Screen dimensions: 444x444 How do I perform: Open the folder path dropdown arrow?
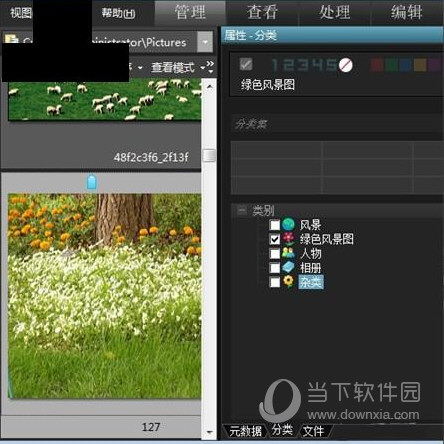[x=205, y=42]
